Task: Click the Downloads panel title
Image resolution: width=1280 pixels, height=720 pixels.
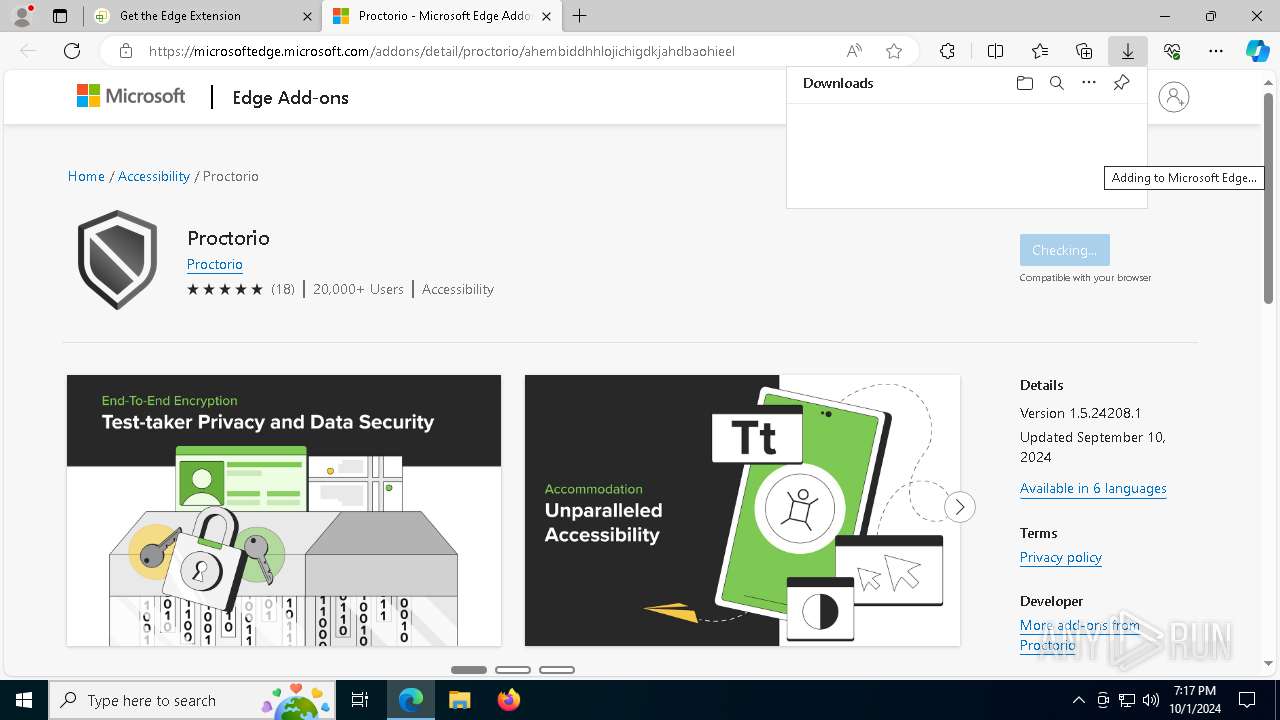Action: pyautogui.click(x=838, y=83)
